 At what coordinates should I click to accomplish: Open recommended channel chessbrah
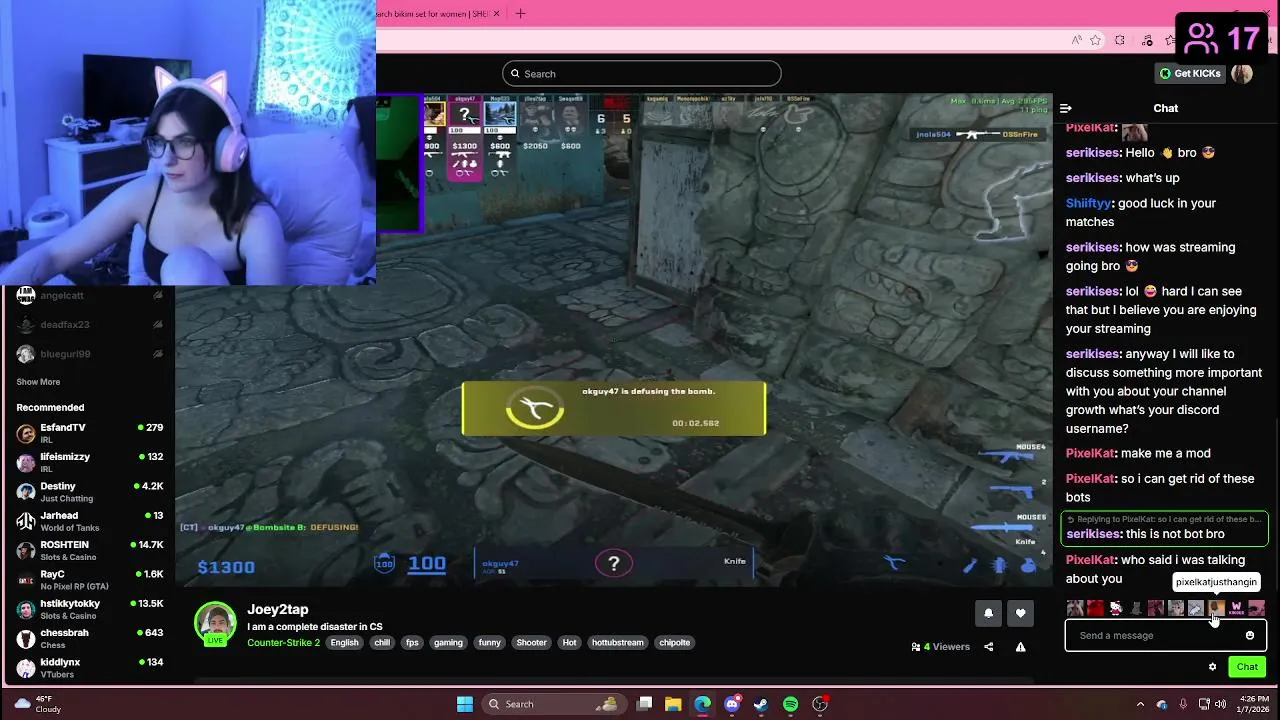(x=90, y=638)
